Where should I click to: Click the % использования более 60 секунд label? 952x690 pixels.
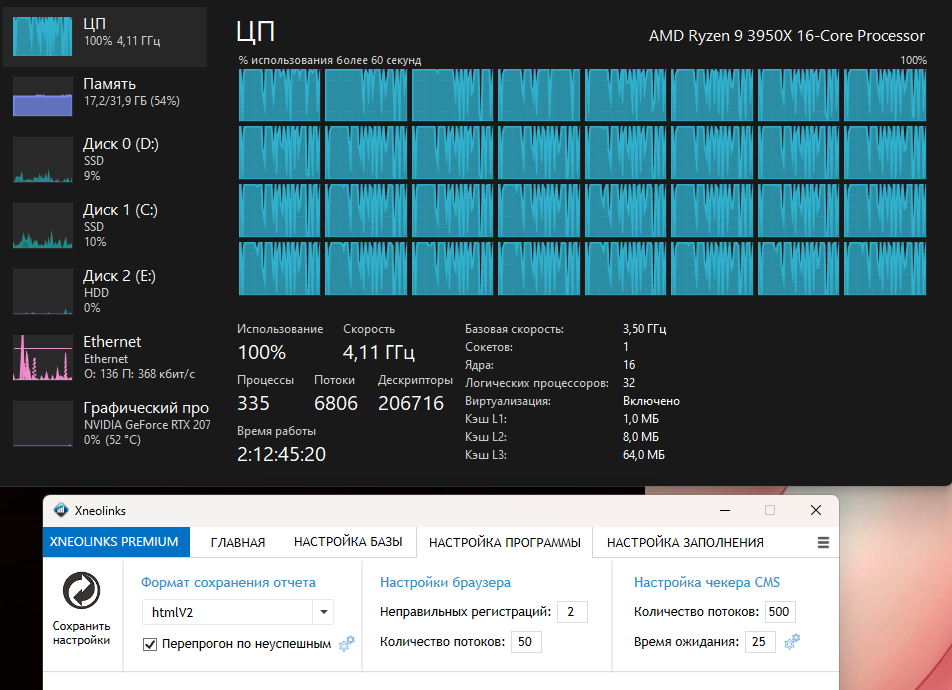pyautogui.click(x=330, y=60)
